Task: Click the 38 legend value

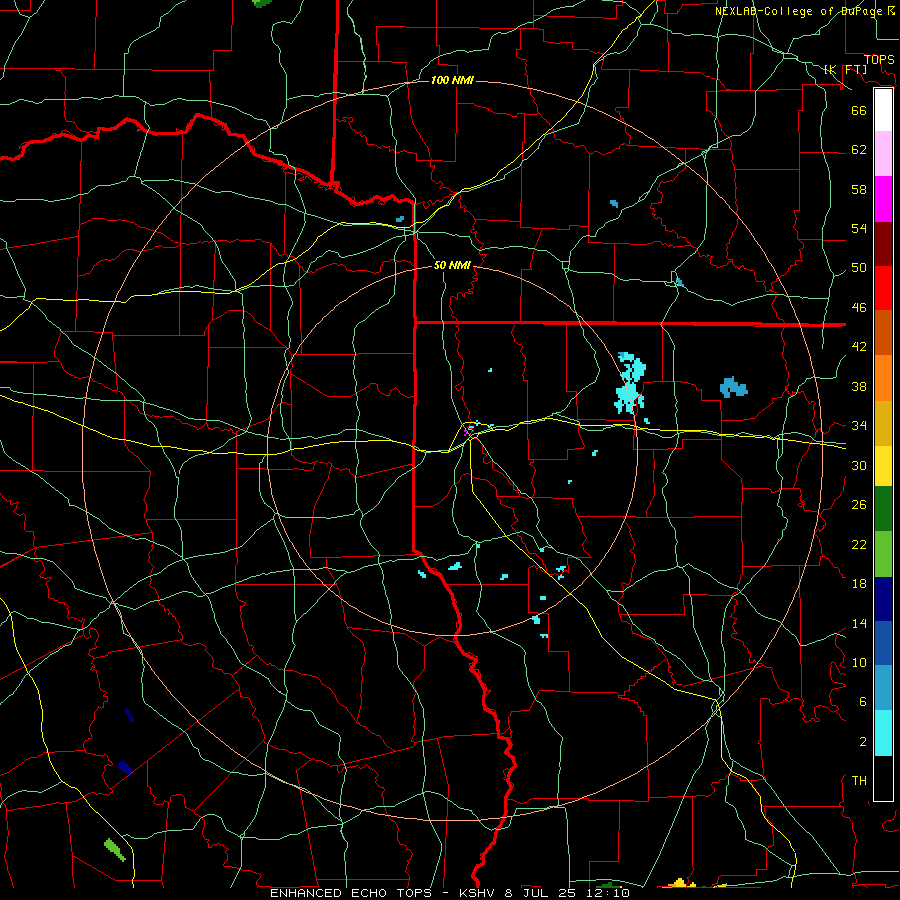Action: [x=859, y=386]
